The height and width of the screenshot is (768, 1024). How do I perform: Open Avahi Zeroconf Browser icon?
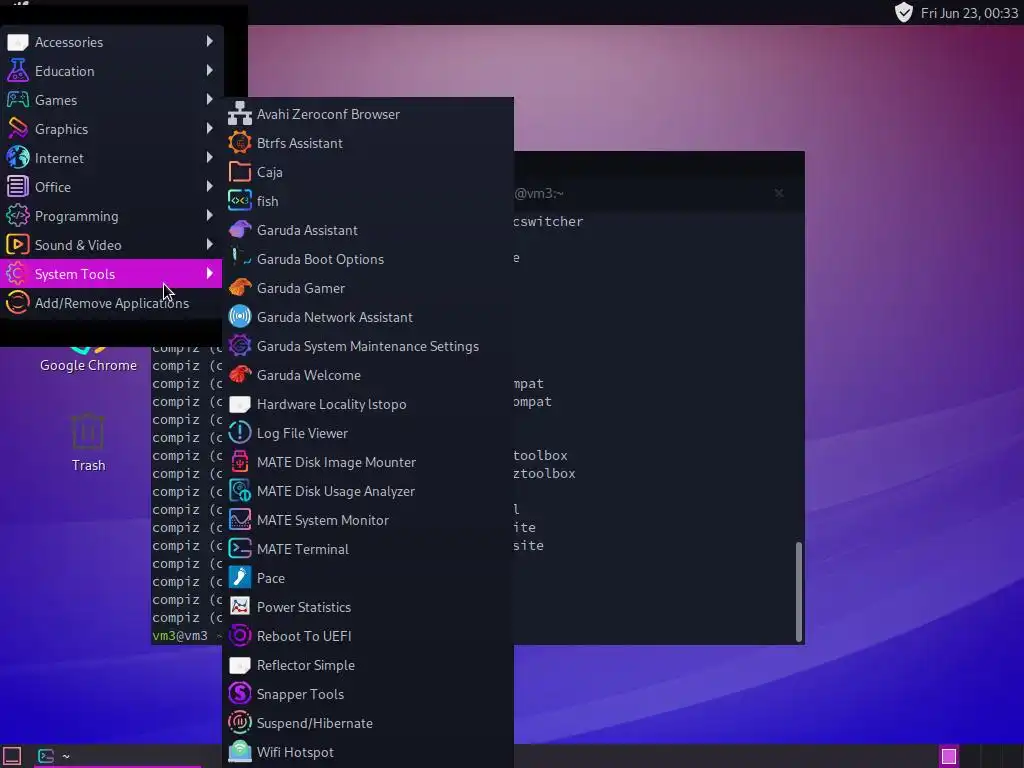point(240,114)
